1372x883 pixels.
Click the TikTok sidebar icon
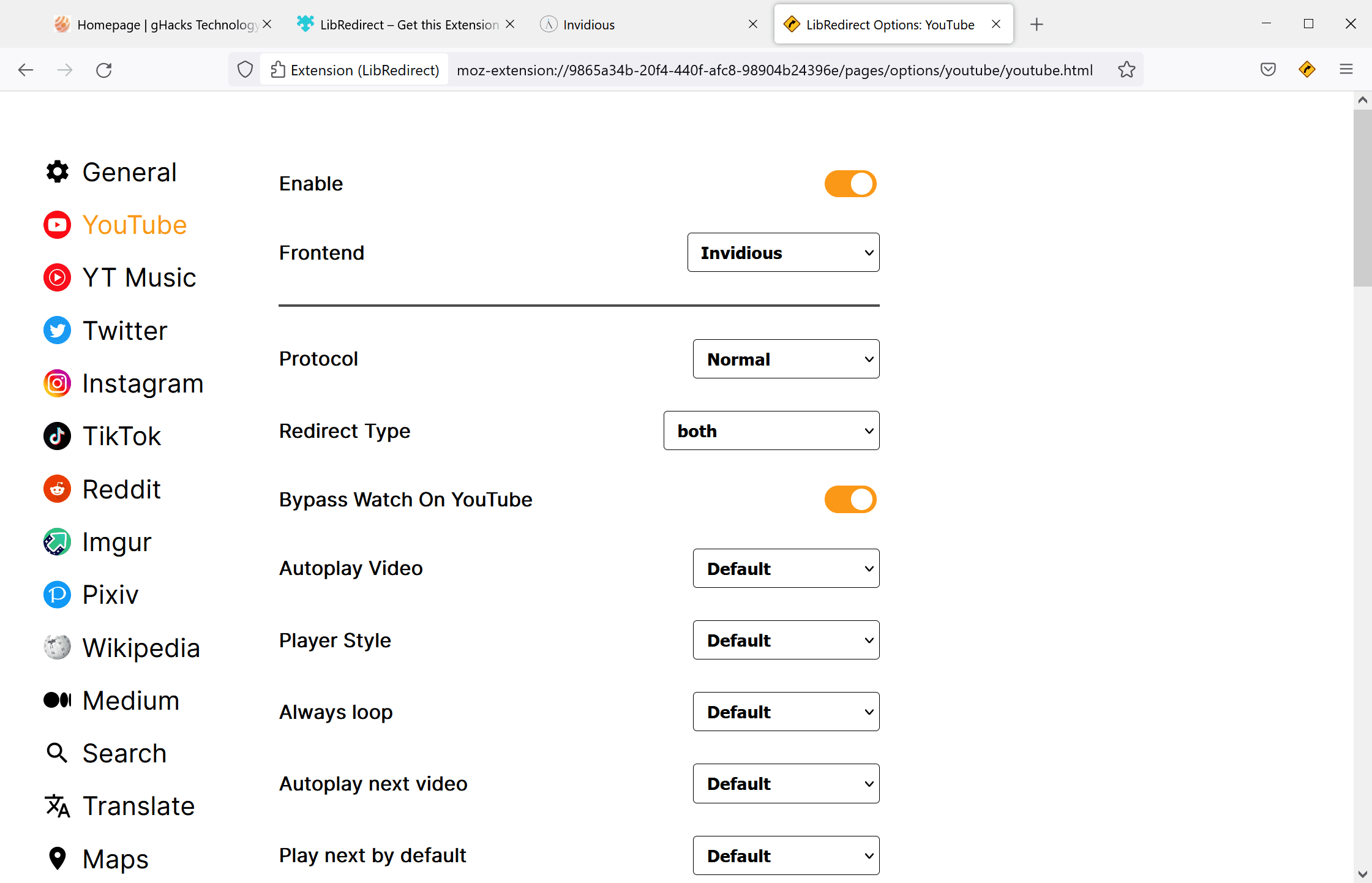pos(57,435)
